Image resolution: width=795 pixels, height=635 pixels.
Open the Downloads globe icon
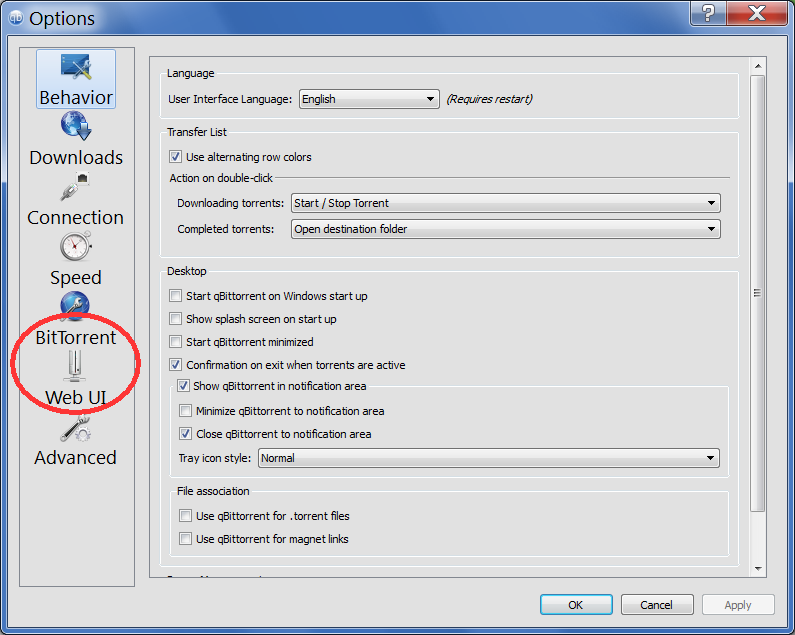click(76, 125)
